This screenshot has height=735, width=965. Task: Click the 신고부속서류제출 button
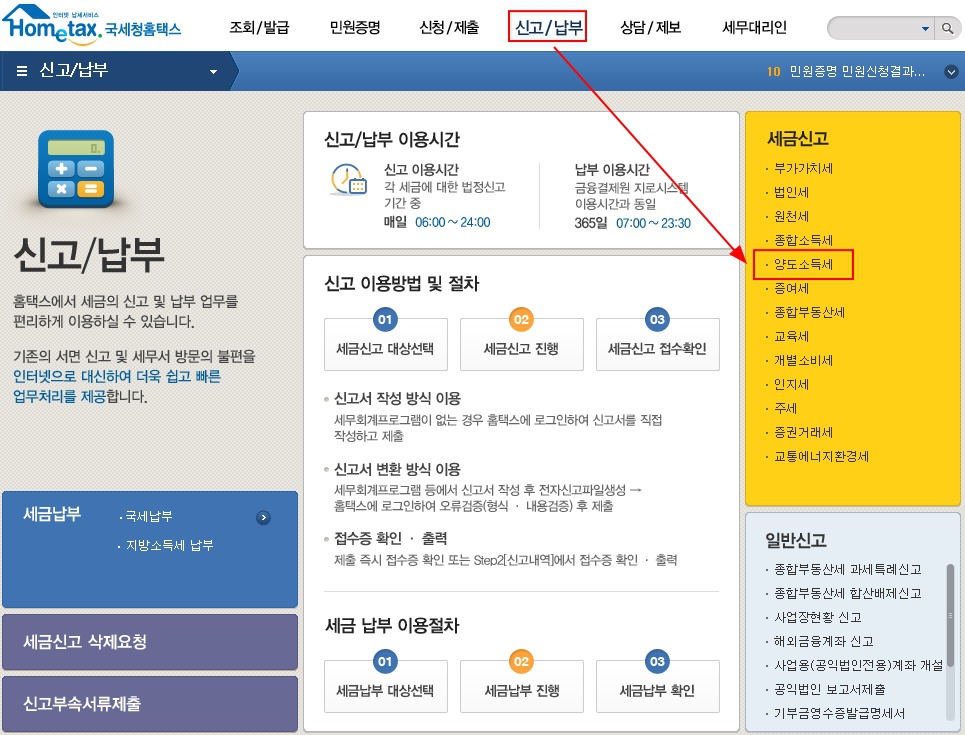click(x=150, y=704)
